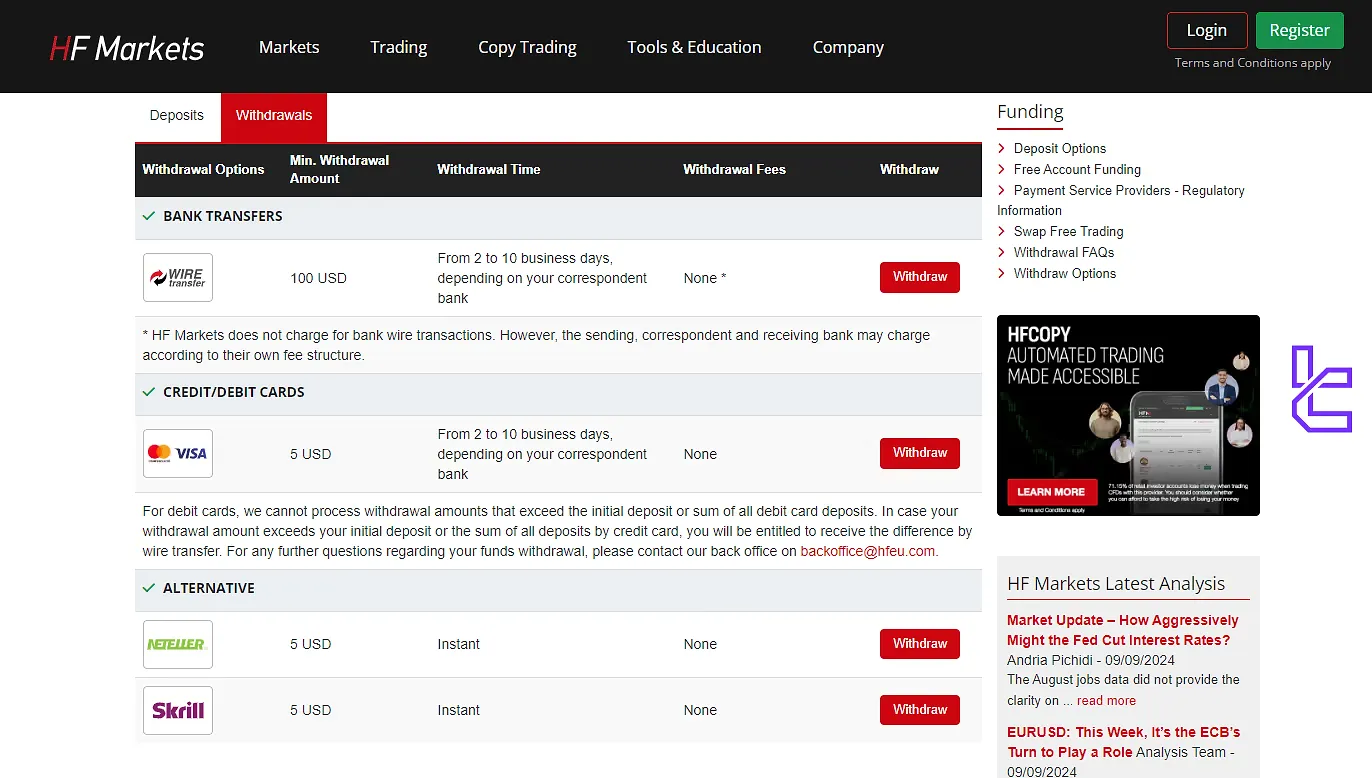
Task: Click checkmark icon beside Alternative
Action: 149,588
